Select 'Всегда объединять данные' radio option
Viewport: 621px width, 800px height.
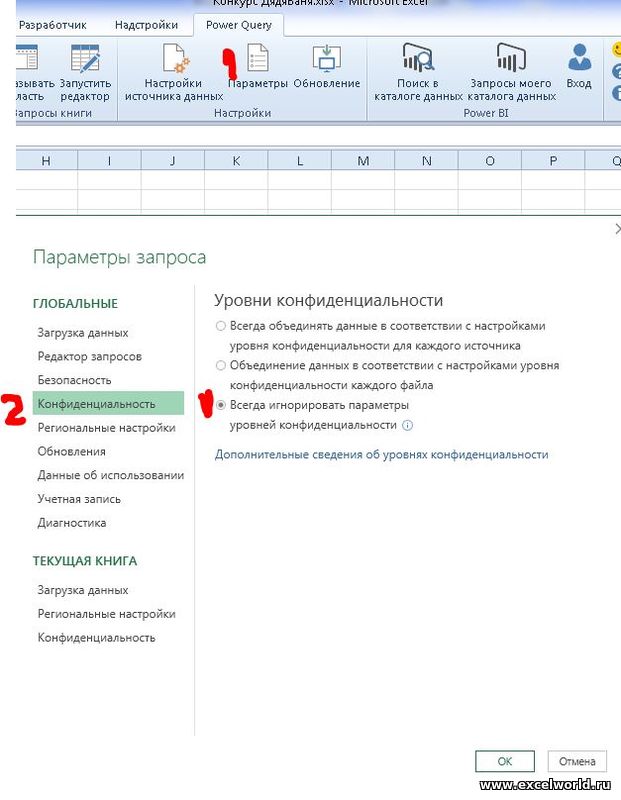220,326
